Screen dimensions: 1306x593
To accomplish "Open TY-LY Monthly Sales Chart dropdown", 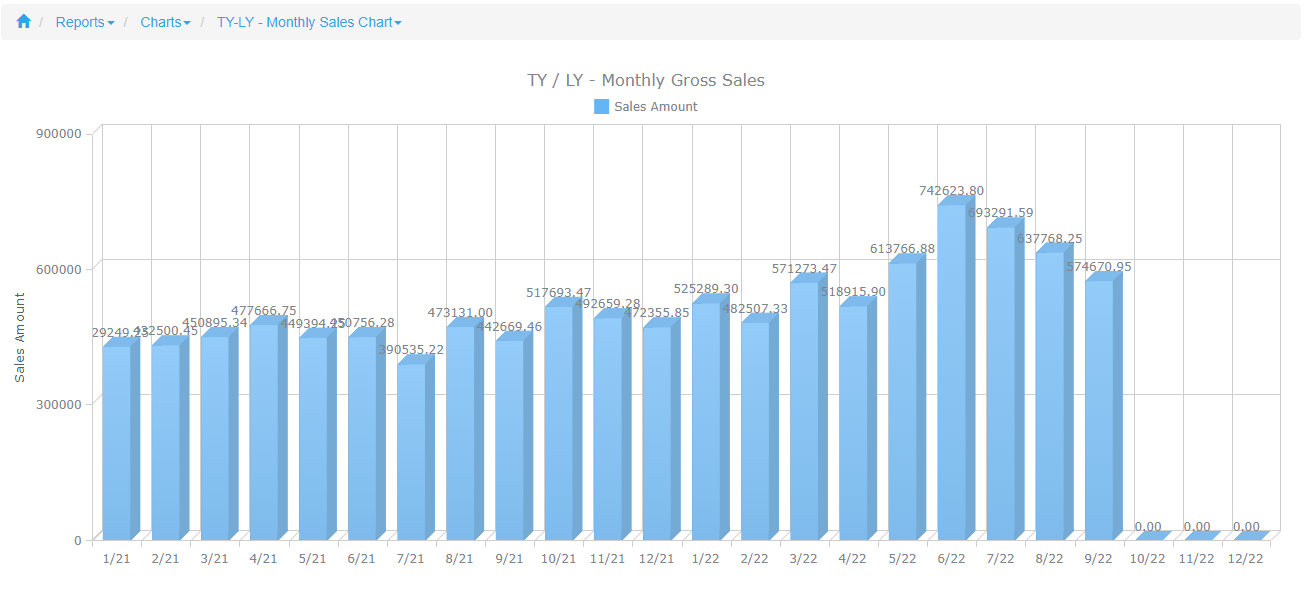I will (x=308, y=22).
